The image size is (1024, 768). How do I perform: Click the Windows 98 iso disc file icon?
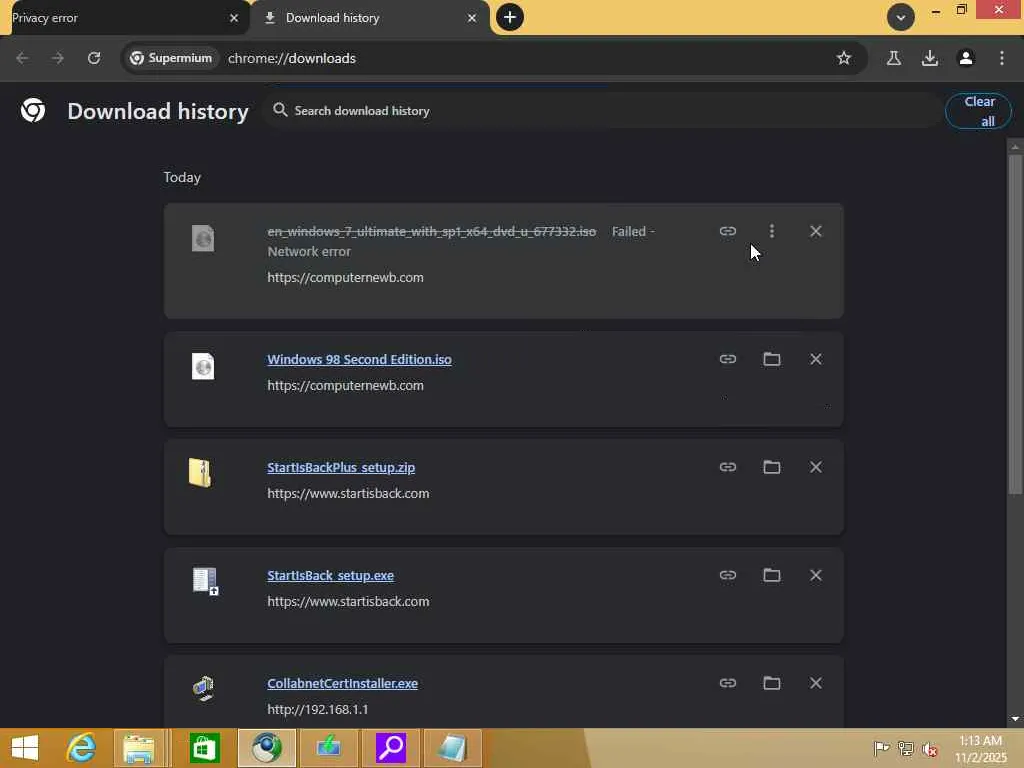point(203,366)
